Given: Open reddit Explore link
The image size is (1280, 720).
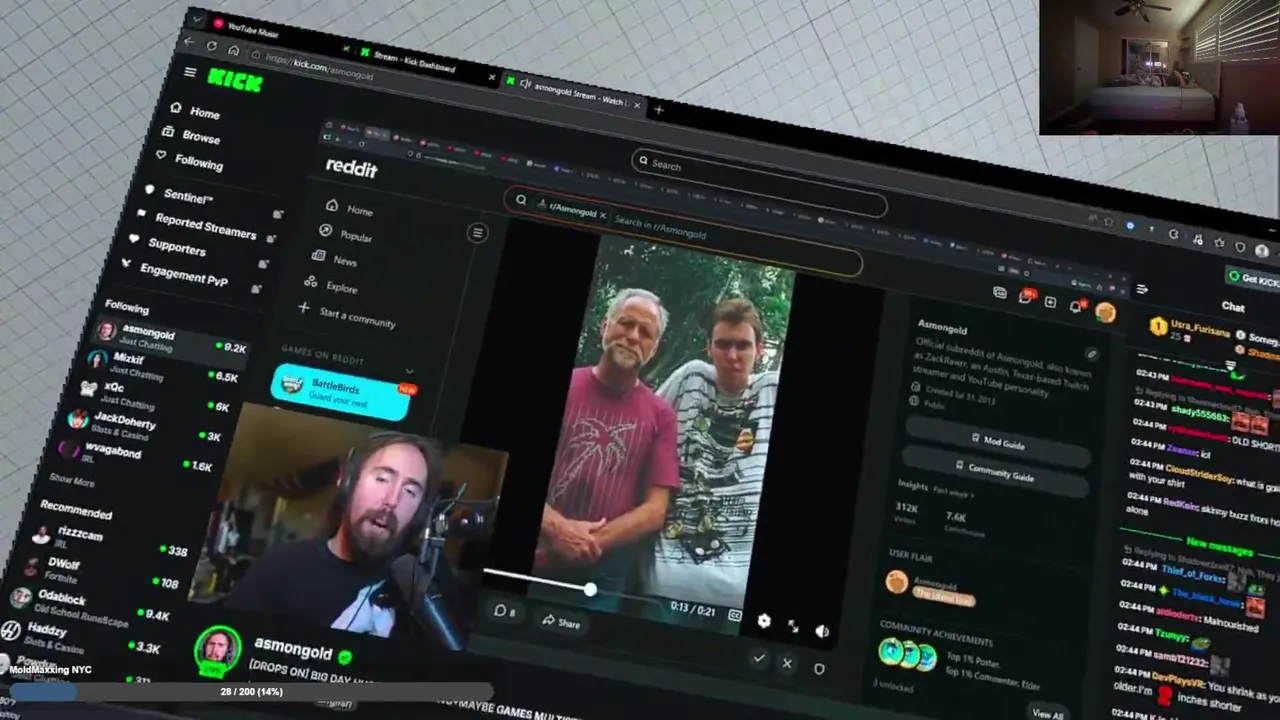Looking at the screenshot, I should click(x=331, y=285).
